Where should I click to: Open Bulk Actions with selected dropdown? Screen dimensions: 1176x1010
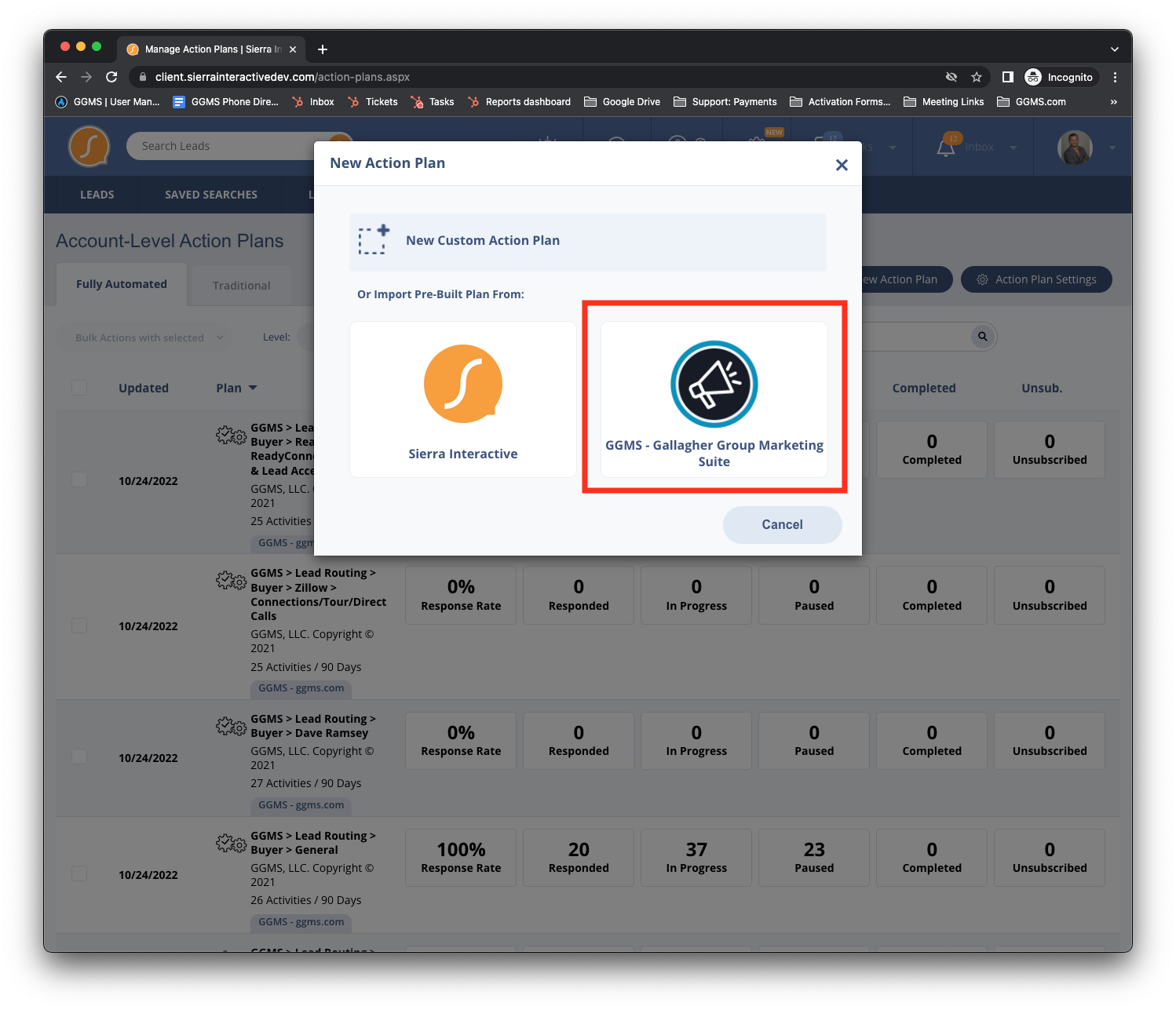(145, 337)
